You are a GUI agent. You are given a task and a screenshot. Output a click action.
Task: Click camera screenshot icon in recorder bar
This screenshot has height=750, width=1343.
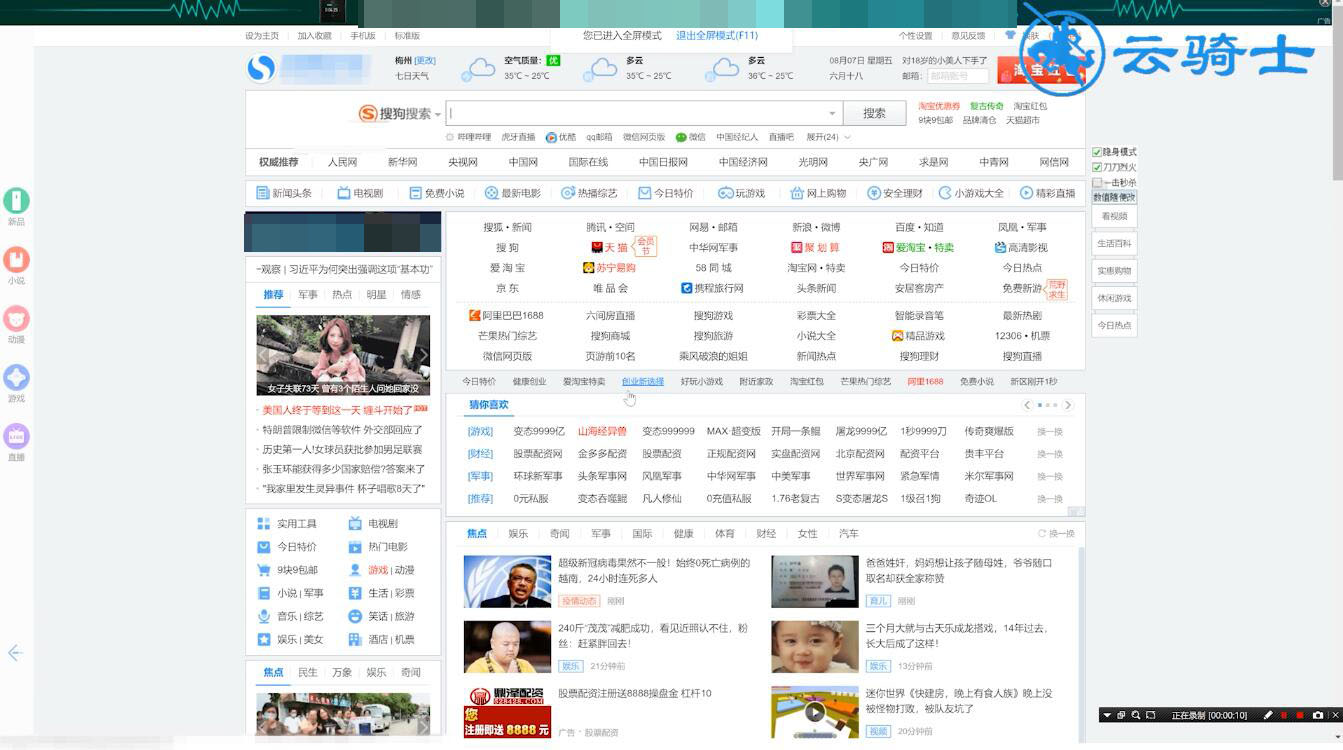pos(1318,715)
